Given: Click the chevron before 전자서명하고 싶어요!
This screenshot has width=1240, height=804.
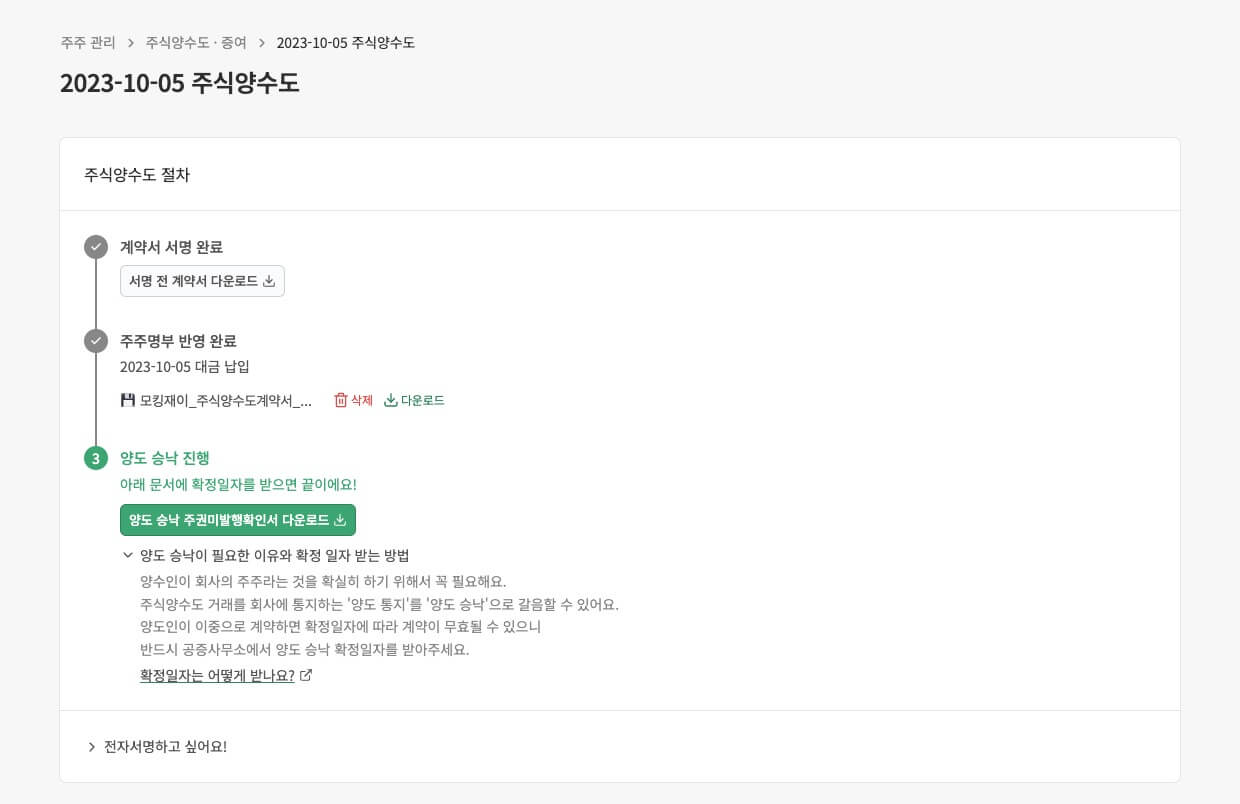Looking at the screenshot, I should 91,746.
